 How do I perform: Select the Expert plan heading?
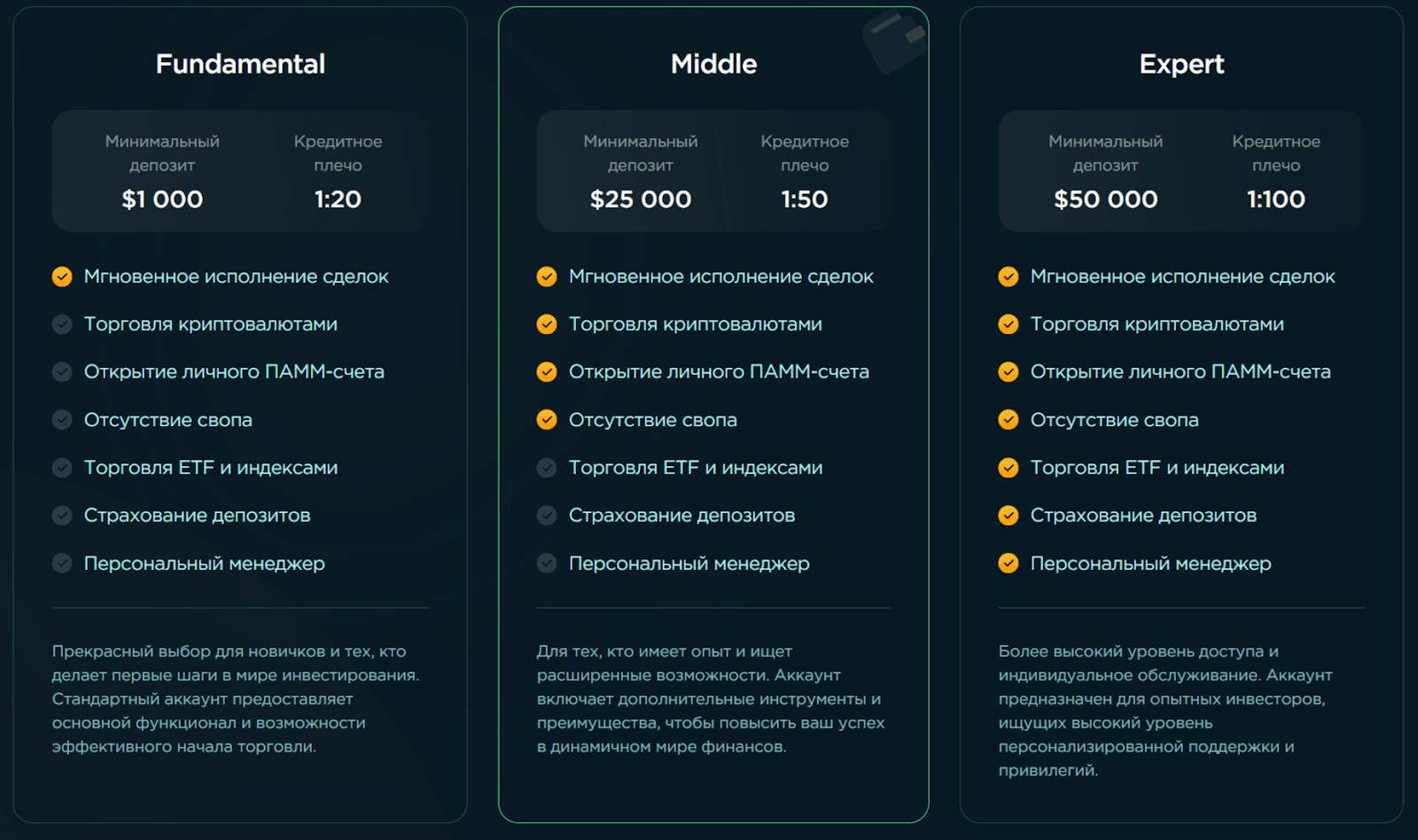pyautogui.click(x=1181, y=64)
